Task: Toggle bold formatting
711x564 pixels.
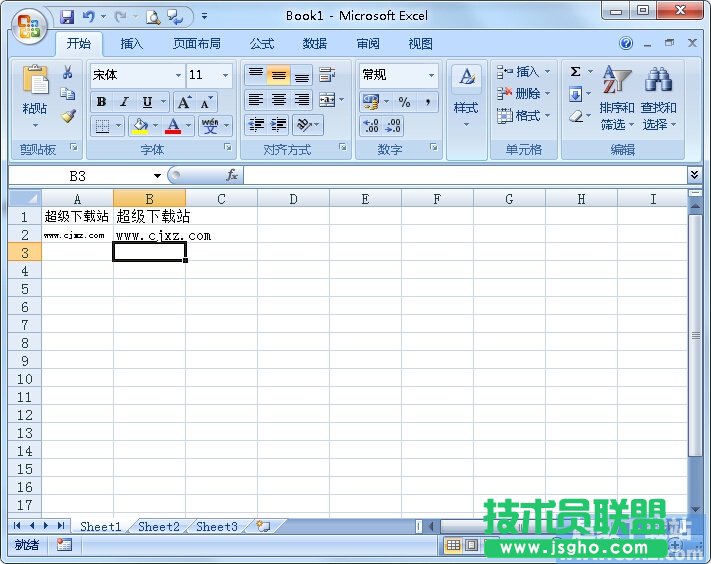Action: coord(101,102)
